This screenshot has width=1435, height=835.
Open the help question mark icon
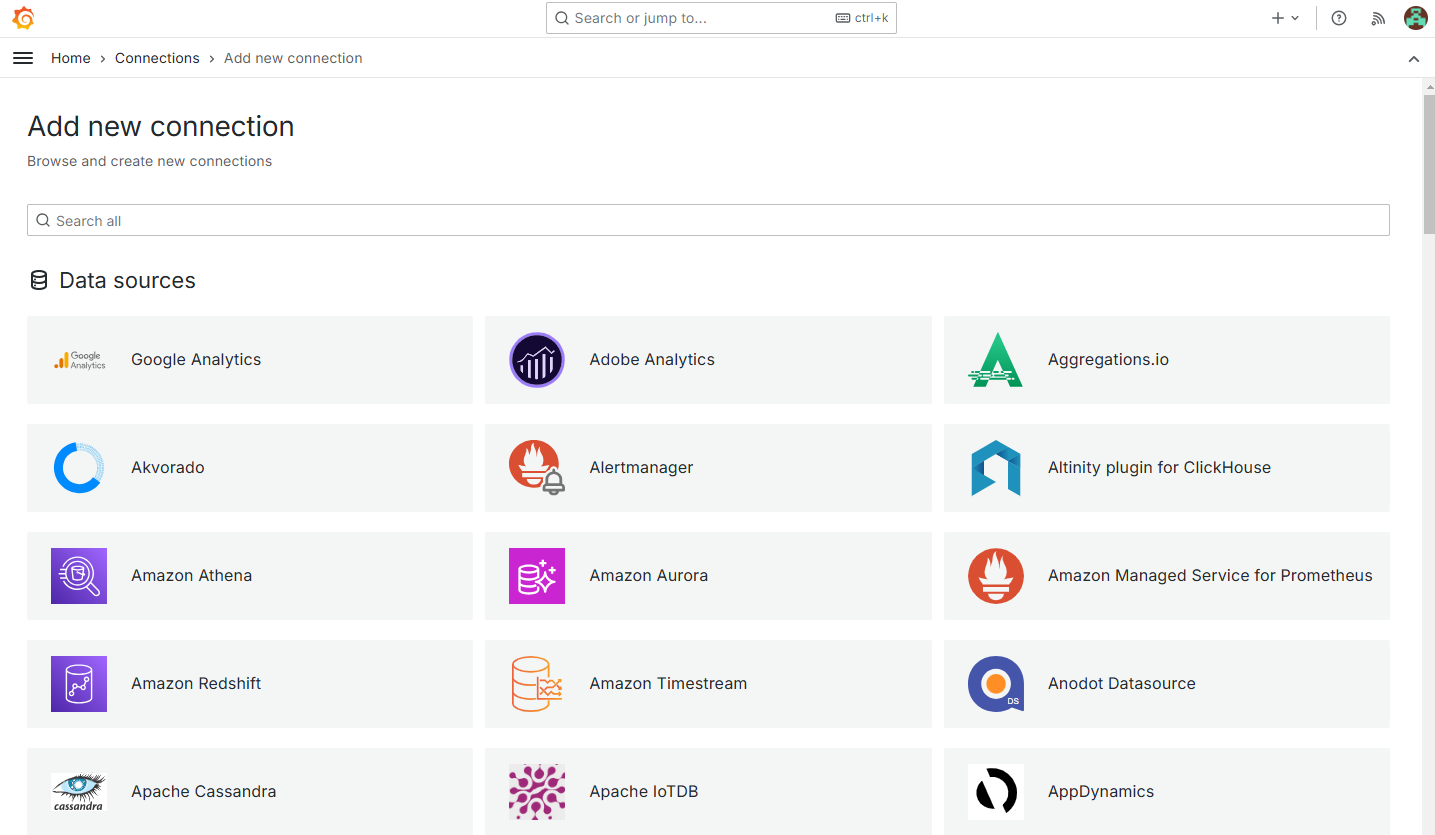pyautogui.click(x=1339, y=18)
